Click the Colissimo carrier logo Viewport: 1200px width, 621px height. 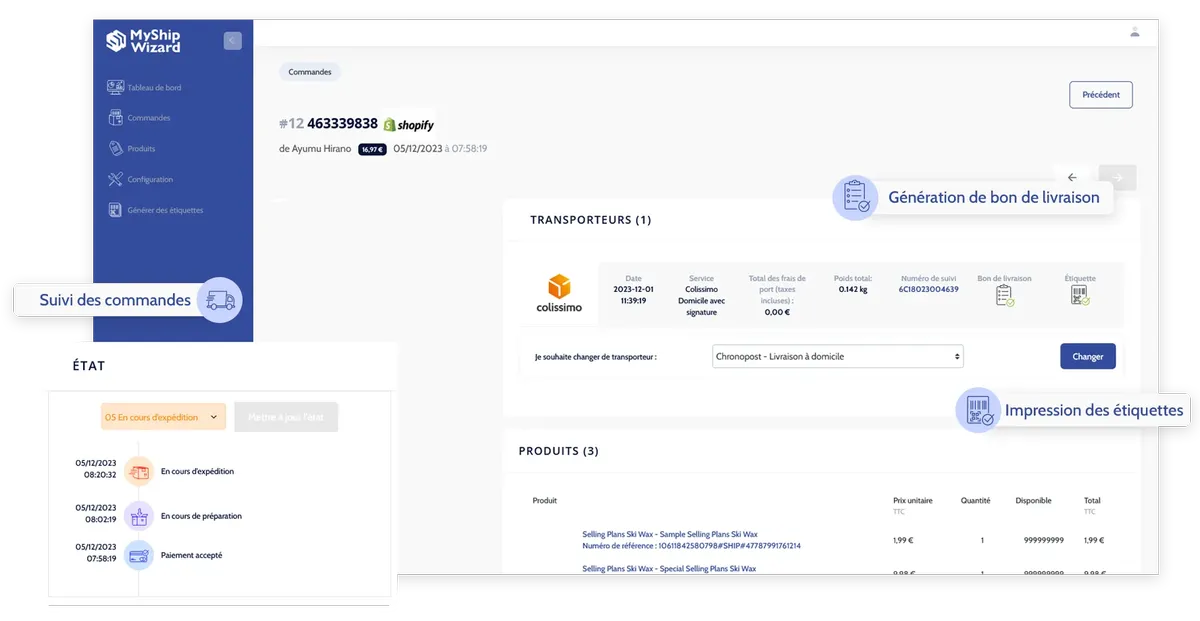[559, 294]
